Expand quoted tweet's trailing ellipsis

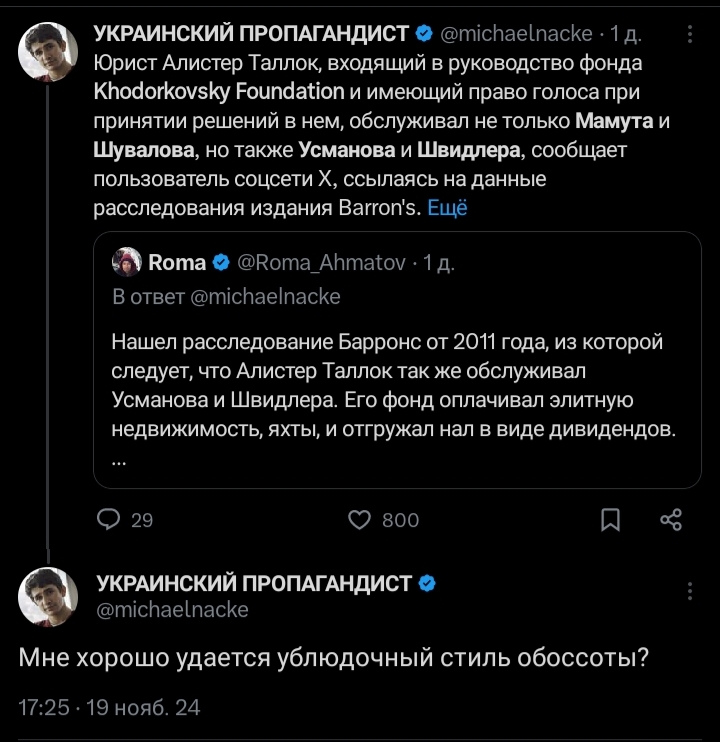119,461
